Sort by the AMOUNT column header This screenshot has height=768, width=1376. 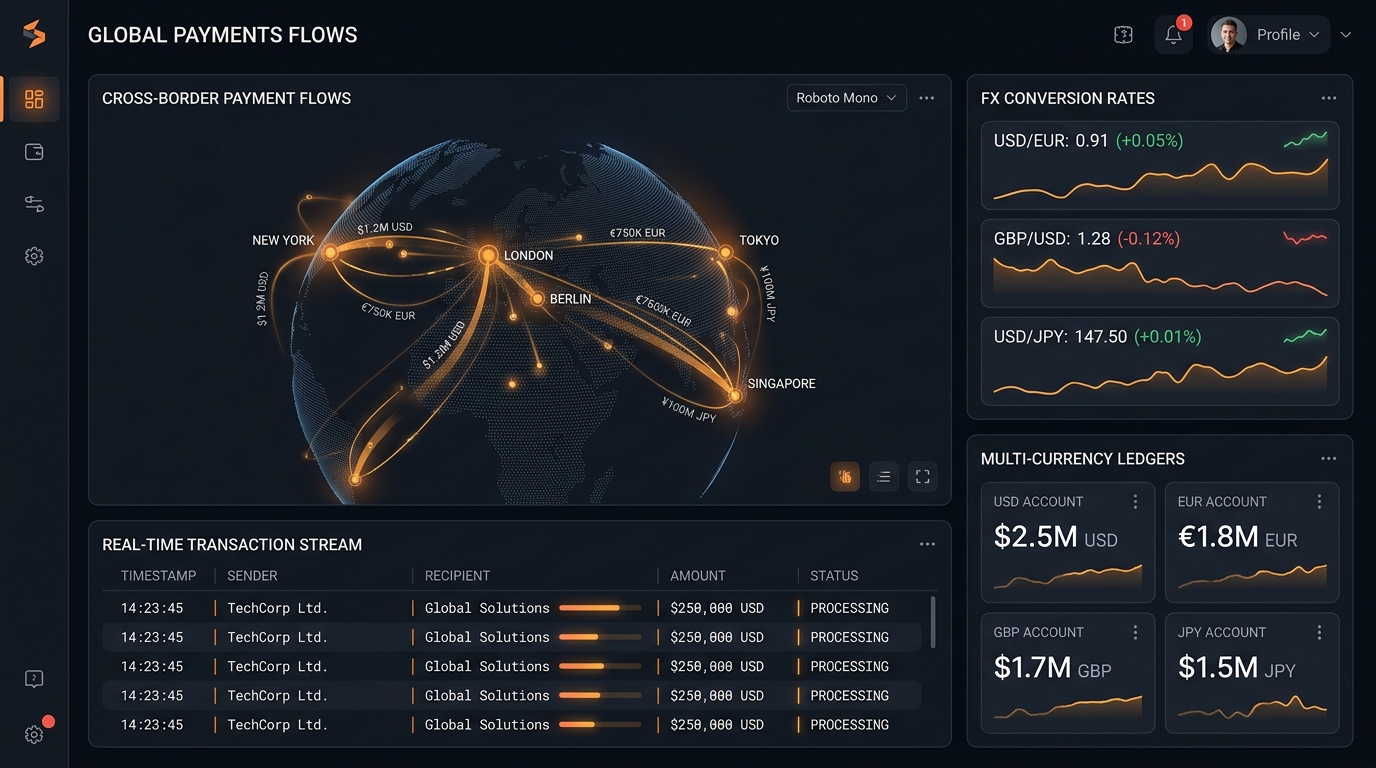pos(698,576)
